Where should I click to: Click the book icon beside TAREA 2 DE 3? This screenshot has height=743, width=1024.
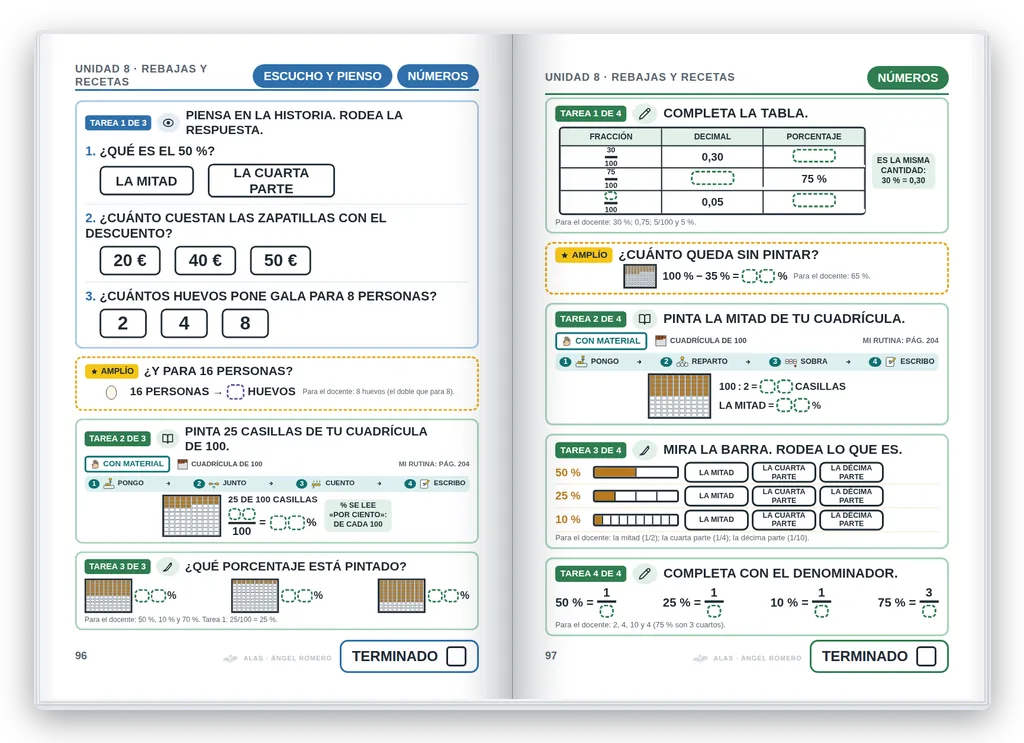click(167, 439)
